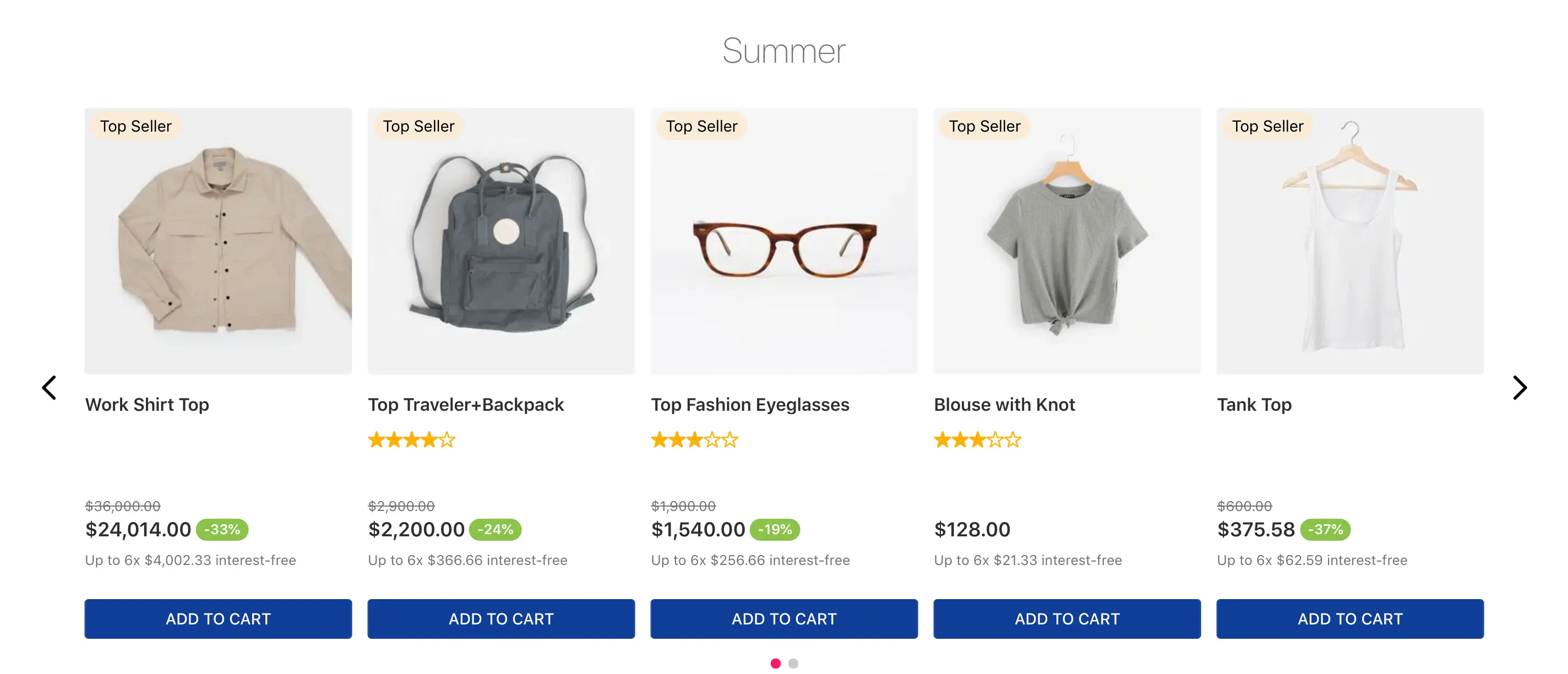Add Blouse with Knot to cart
This screenshot has width=1568, height=674.
(1067, 618)
